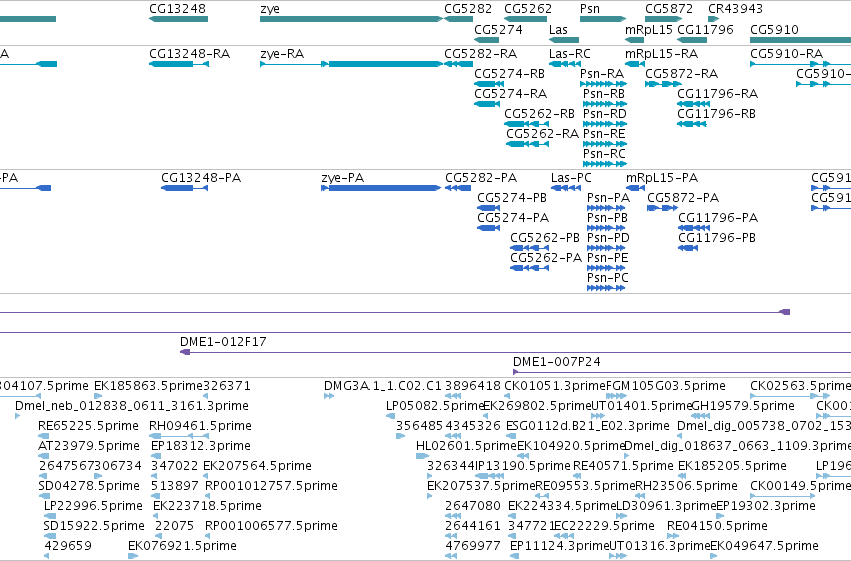Select the CG5872-PA protein label

click(x=683, y=198)
